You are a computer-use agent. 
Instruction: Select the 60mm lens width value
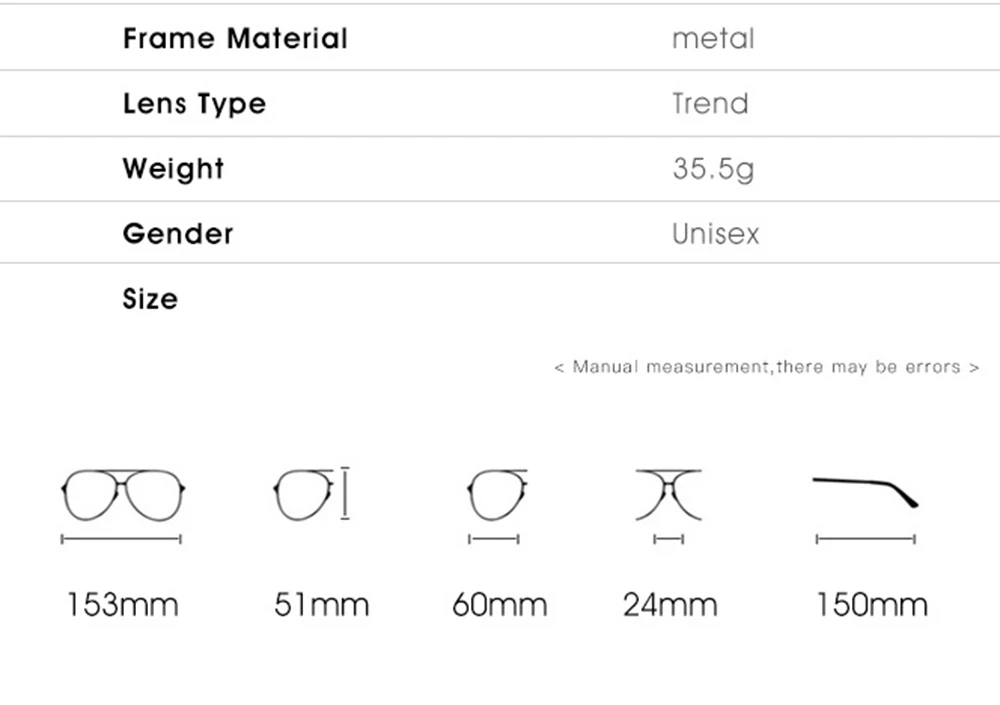(499, 604)
